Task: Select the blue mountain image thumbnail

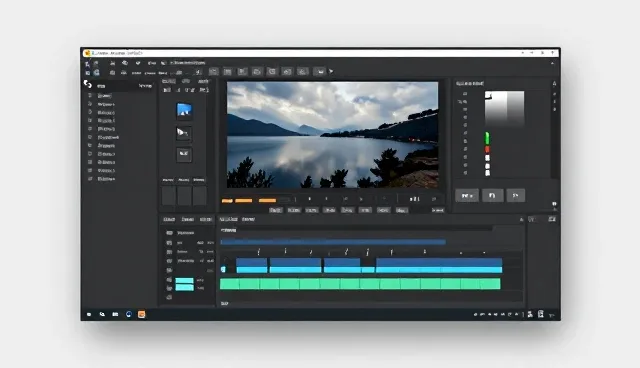Action: coord(184,110)
